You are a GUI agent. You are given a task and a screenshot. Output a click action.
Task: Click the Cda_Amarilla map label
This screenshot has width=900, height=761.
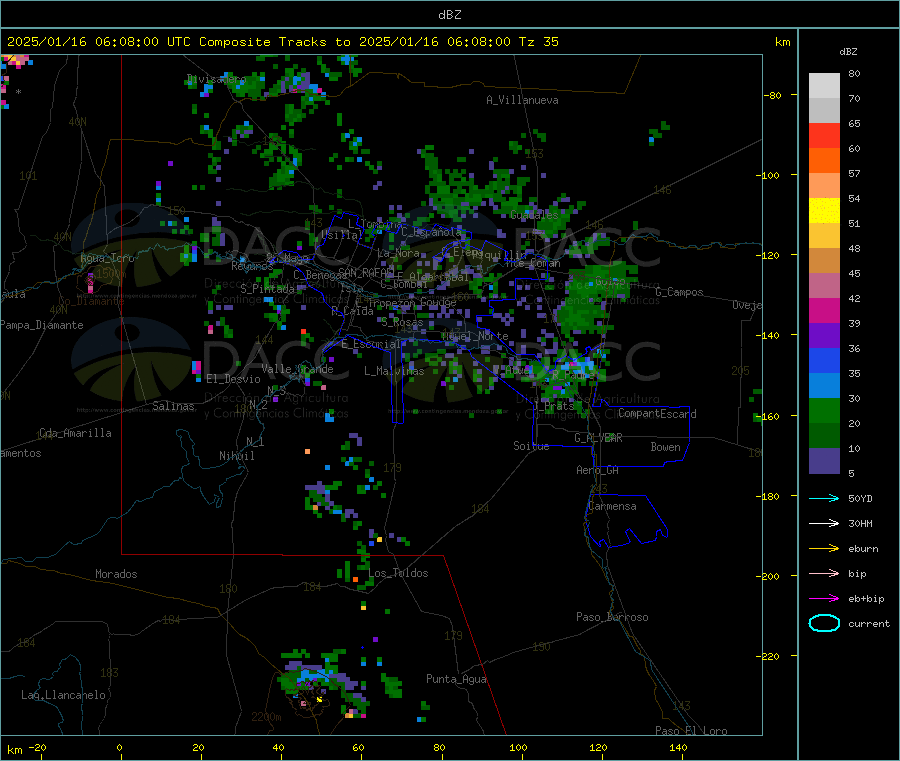(x=75, y=433)
